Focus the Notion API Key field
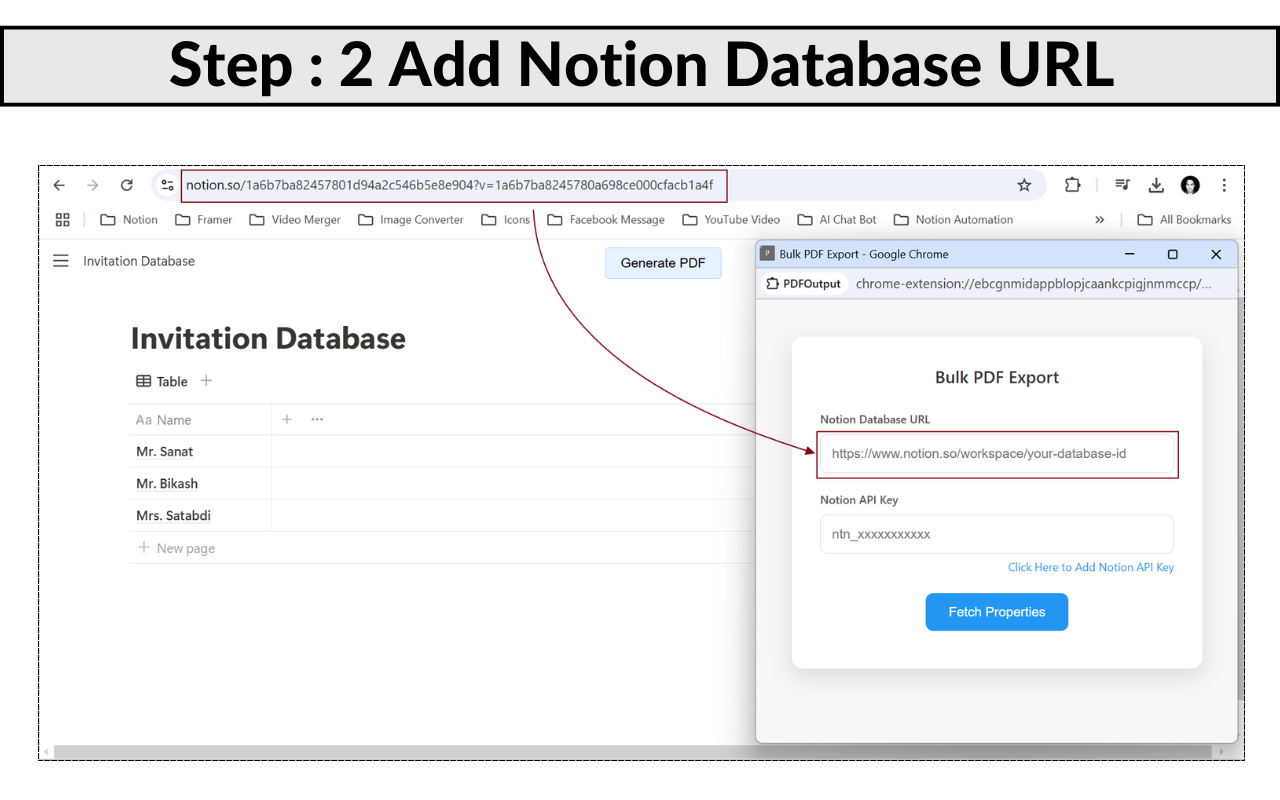This screenshot has height=800, width=1280. (x=997, y=534)
